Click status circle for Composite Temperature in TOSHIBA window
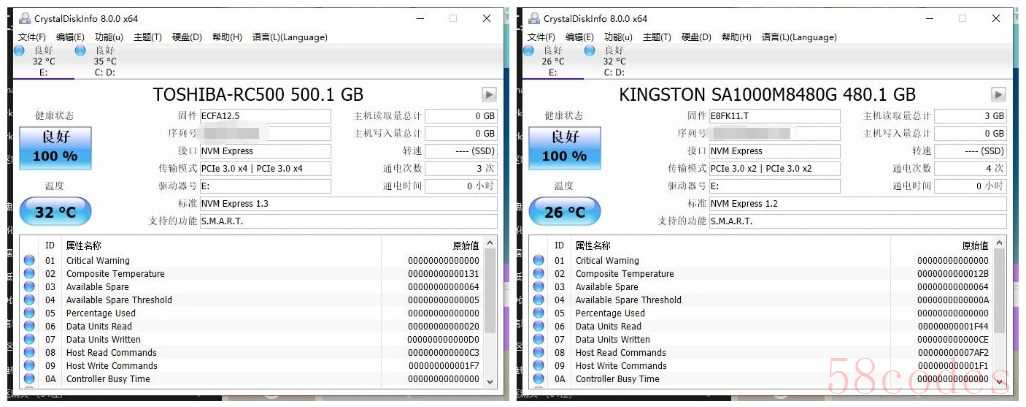This screenshot has height=407, width=1026. [x=29, y=274]
